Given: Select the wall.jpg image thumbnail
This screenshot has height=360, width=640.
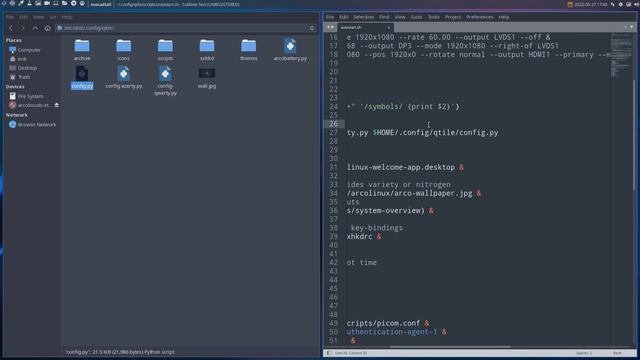Looking at the screenshot, I should [x=207, y=73].
